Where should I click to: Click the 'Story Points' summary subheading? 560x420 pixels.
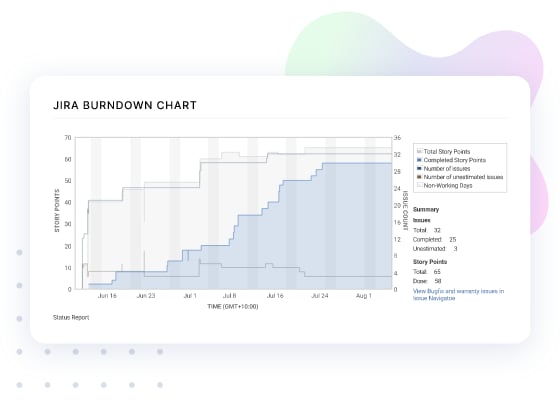tap(430, 262)
